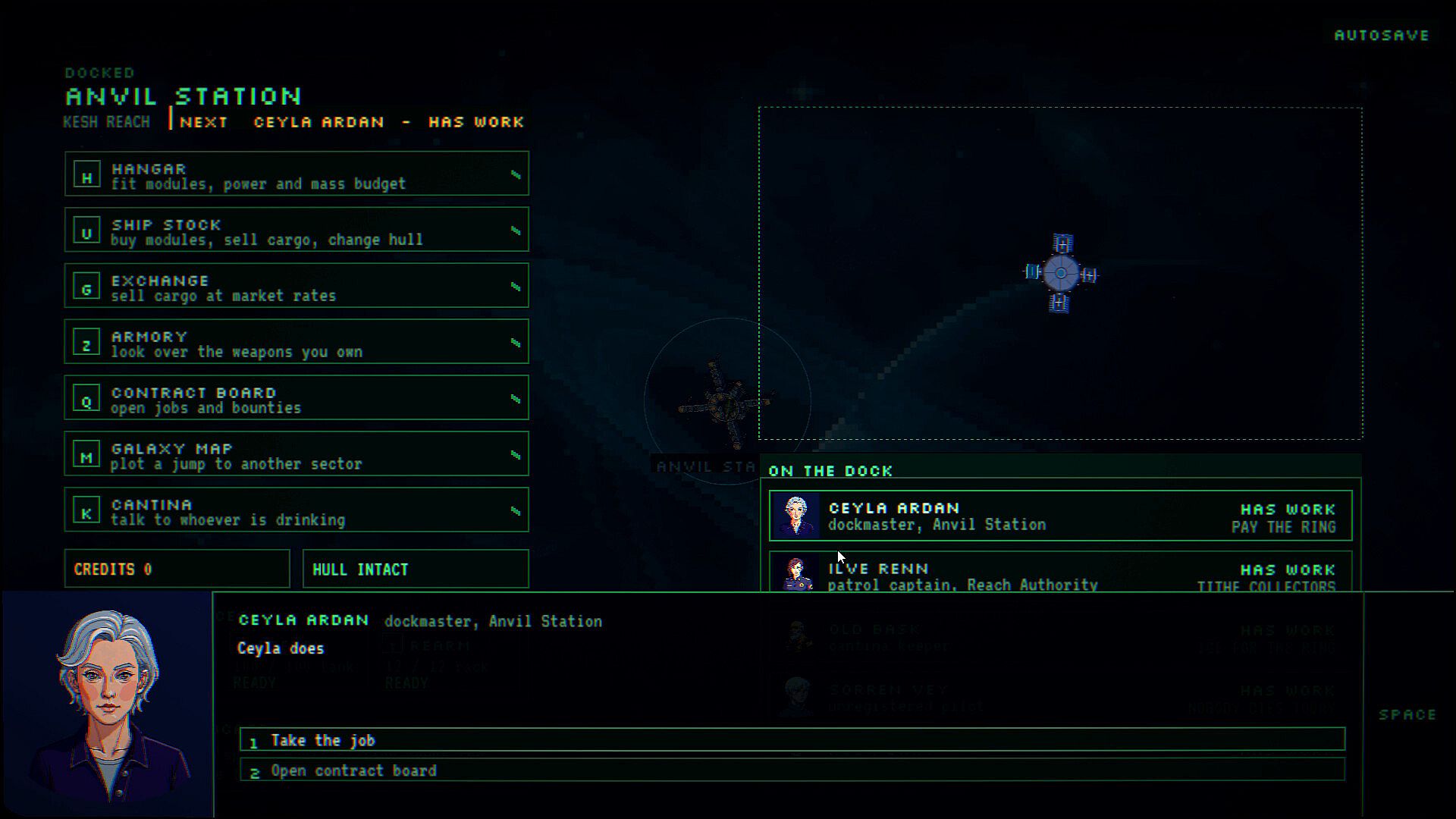Expand Hangar via its corner arrow

516,174
